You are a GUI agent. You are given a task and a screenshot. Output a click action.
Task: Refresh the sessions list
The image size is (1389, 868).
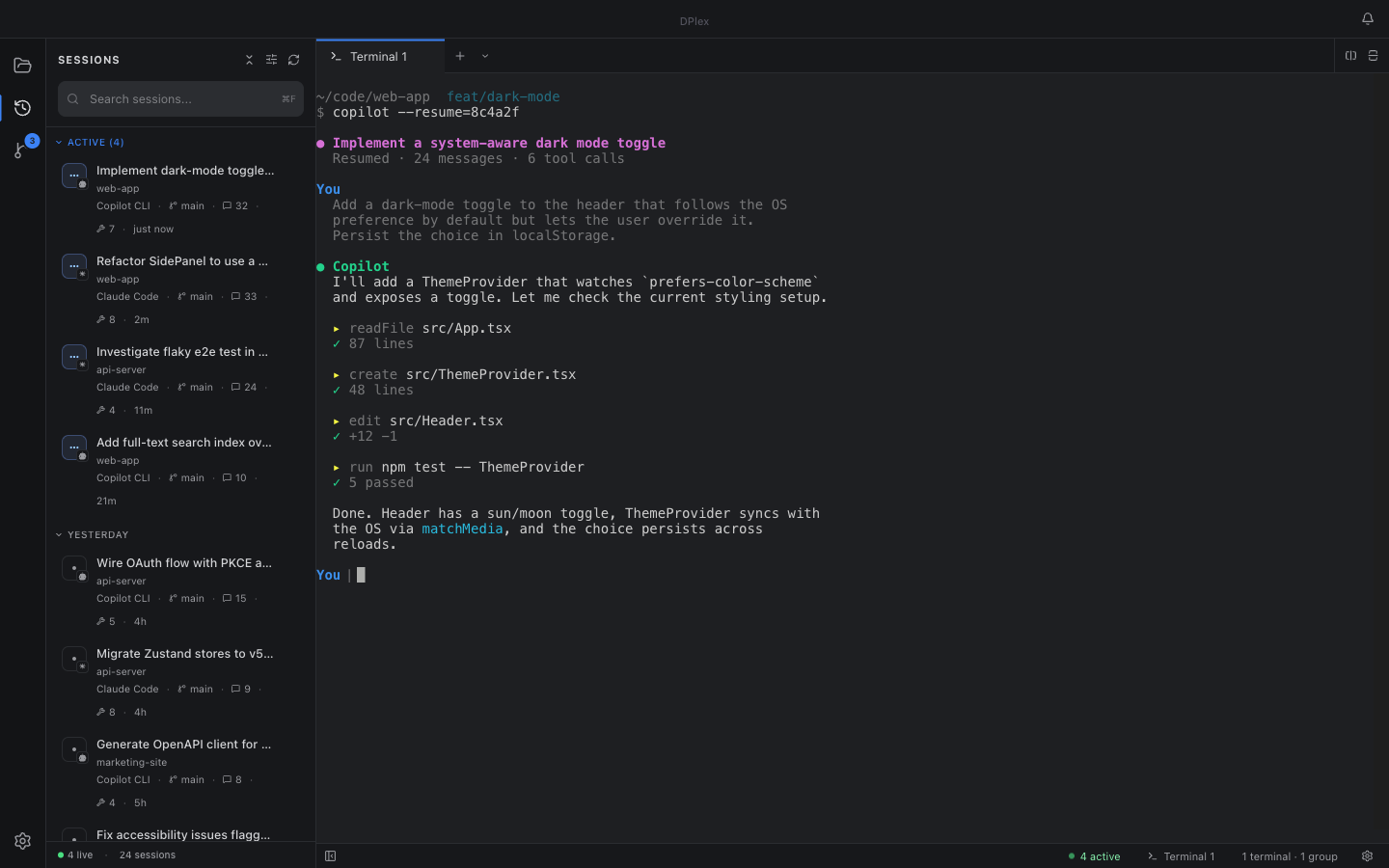tap(293, 60)
